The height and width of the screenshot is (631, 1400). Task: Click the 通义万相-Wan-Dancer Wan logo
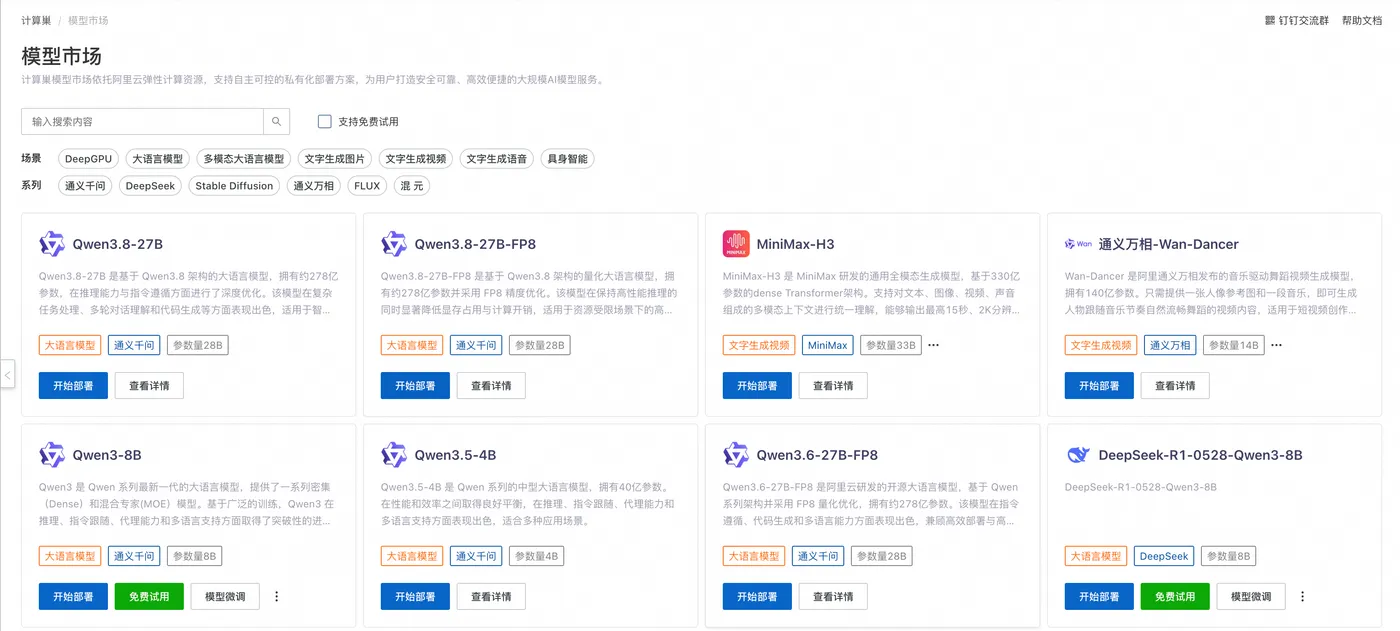point(1078,244)
